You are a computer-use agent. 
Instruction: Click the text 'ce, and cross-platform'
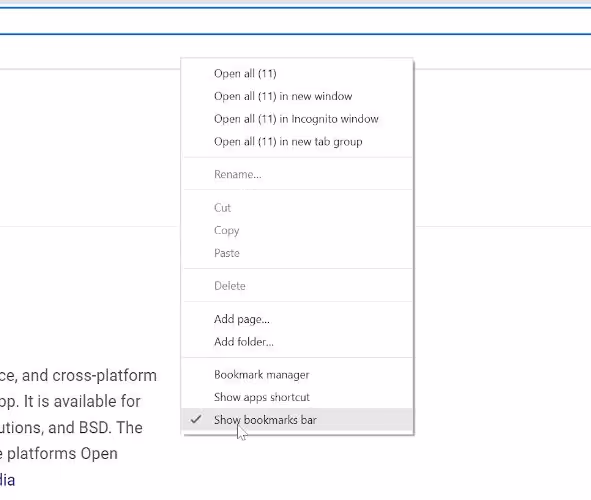(78, 376)
